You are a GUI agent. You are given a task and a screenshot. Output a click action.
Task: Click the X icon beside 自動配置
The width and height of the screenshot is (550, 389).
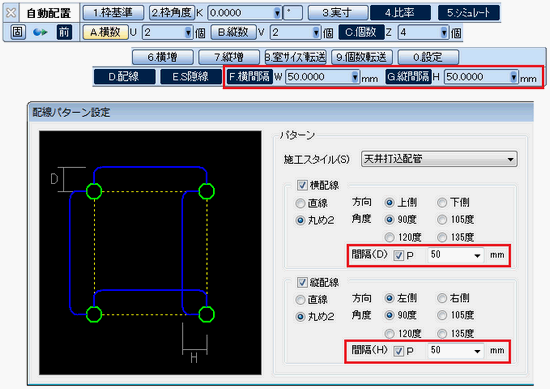tap(11, 13)
